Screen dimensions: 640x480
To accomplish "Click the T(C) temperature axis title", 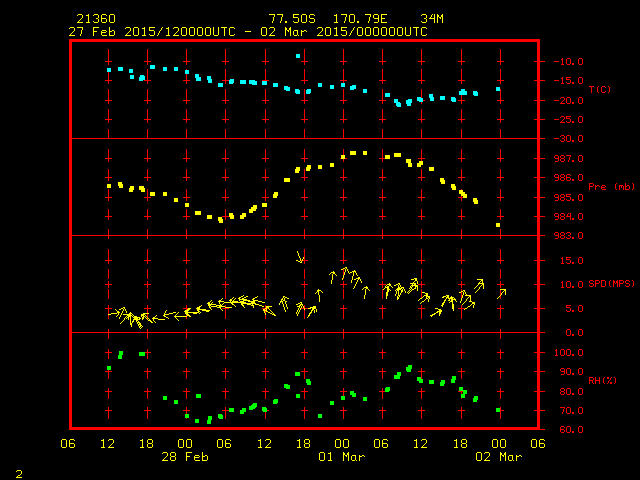I will [600, 89].
